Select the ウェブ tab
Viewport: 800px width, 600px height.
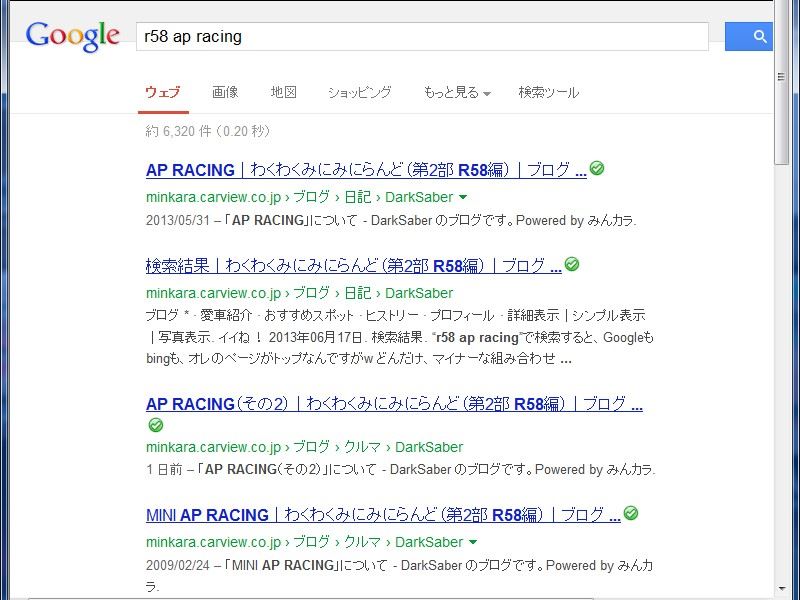[163, 92]
